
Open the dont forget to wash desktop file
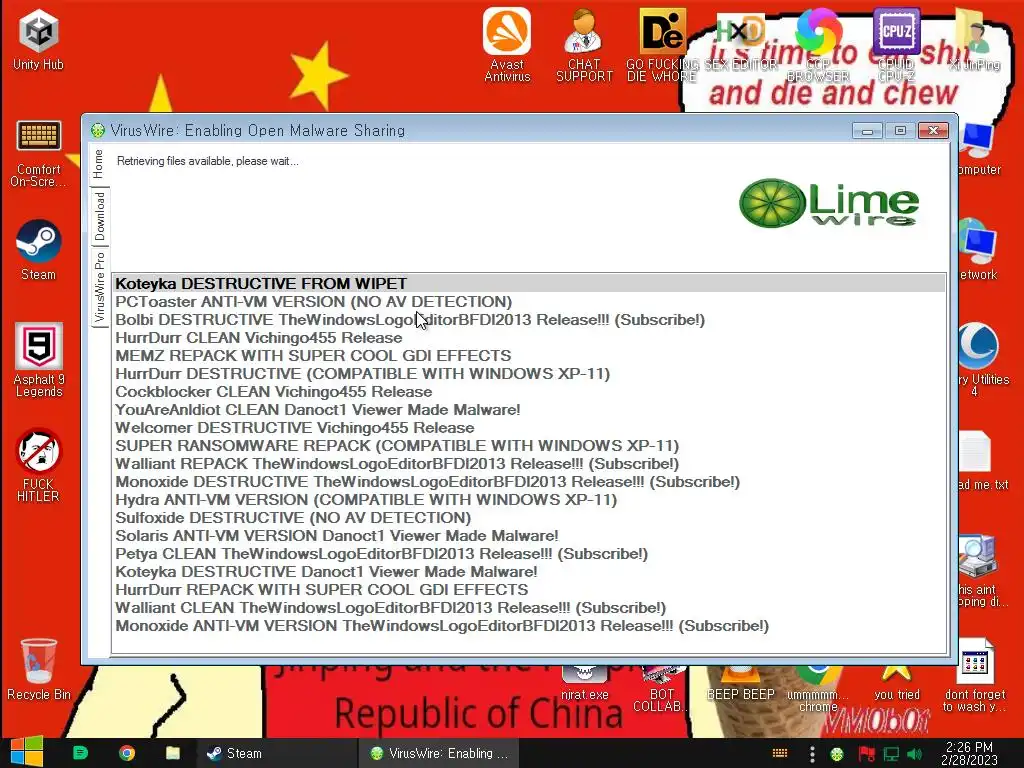(x=974, y=676)
